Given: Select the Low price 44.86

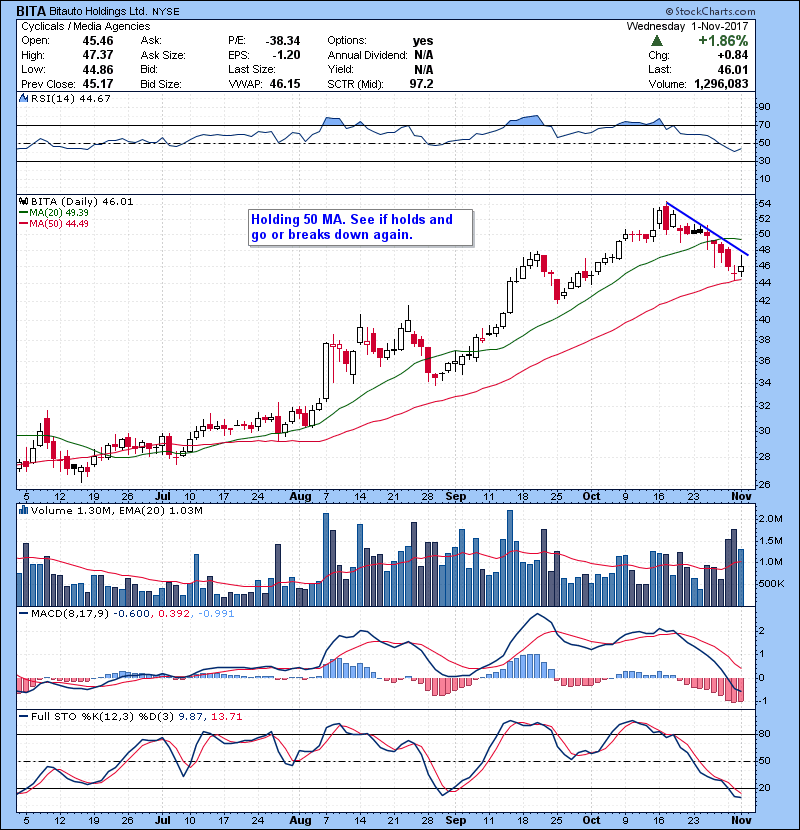Looking at the screenshot, I should point(98,69).
